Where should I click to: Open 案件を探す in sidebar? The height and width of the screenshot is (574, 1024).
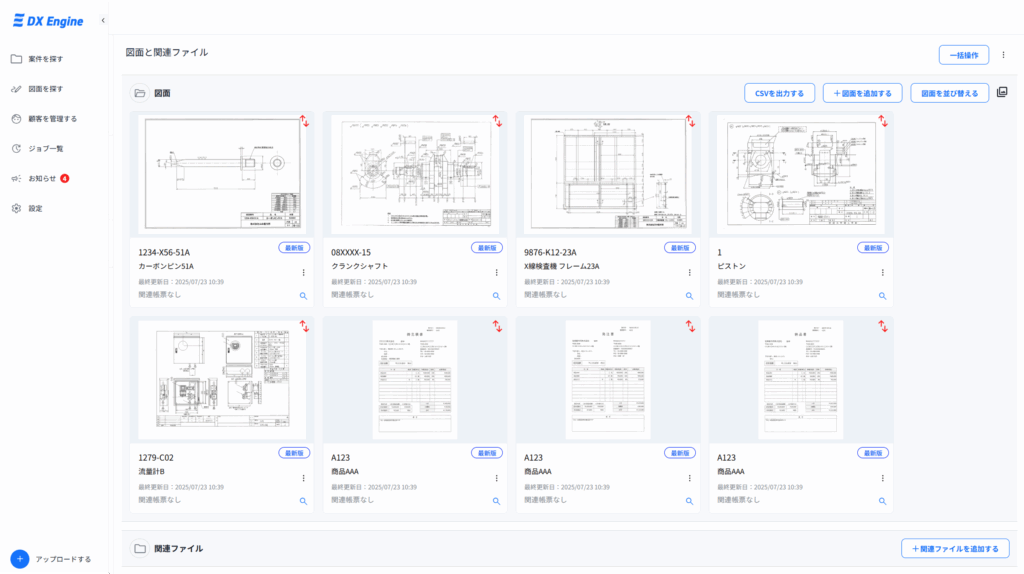click(x=45, y=59)
